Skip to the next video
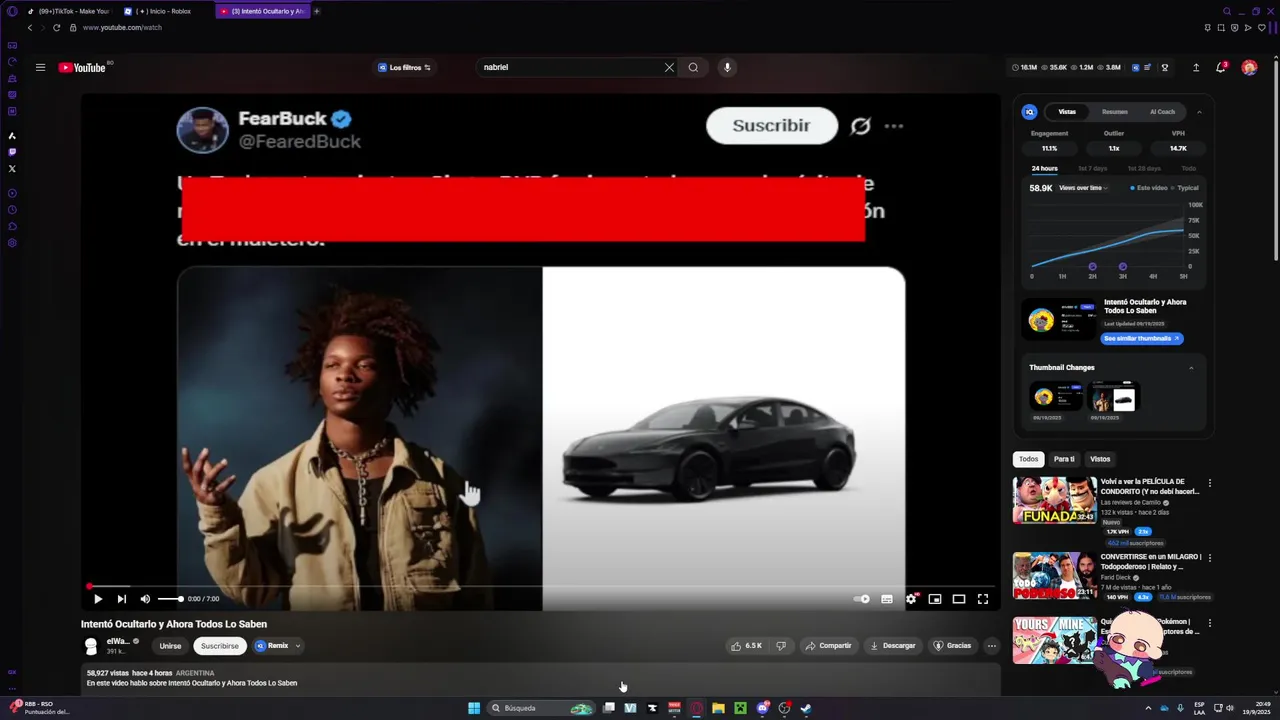 (x=122, y=599)
